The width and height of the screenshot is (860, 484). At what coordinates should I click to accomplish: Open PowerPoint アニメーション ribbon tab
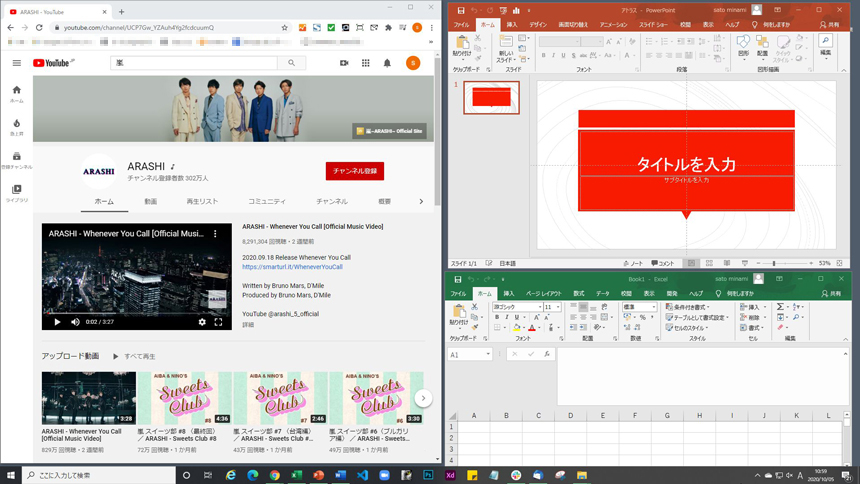point(613,25)
